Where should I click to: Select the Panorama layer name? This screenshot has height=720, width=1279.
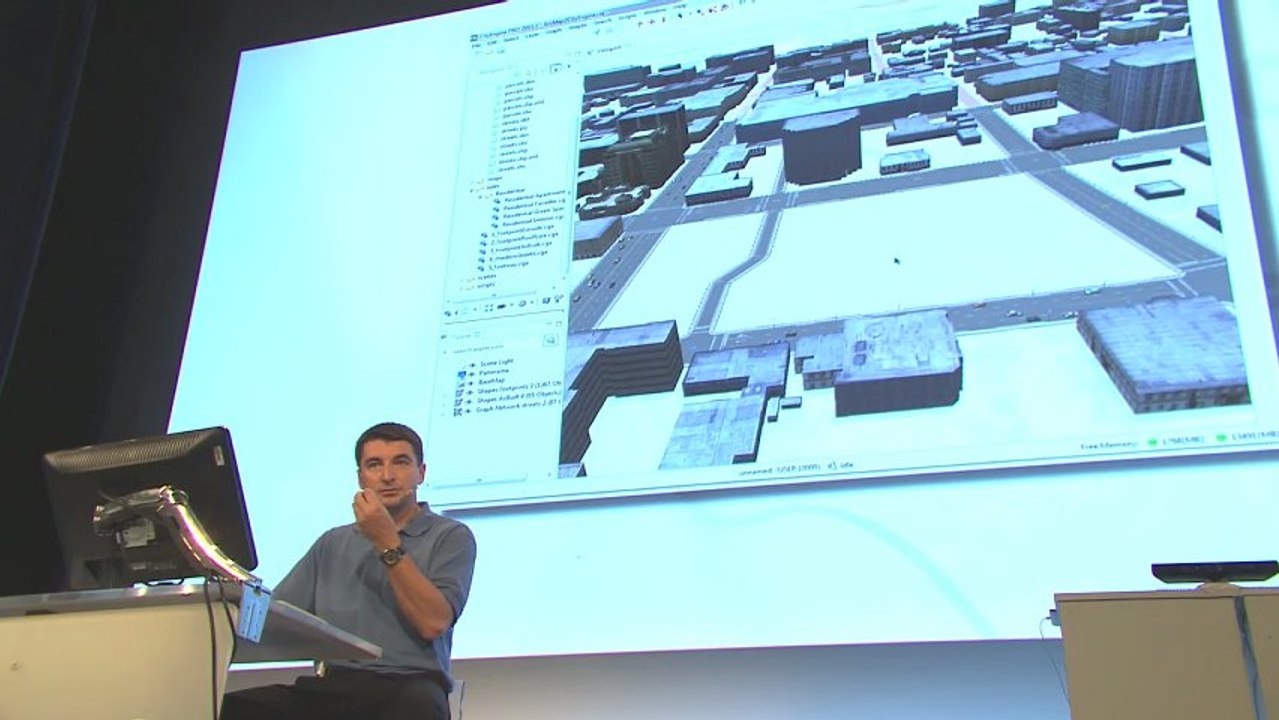pyautogui.click(x=494, y=372)
